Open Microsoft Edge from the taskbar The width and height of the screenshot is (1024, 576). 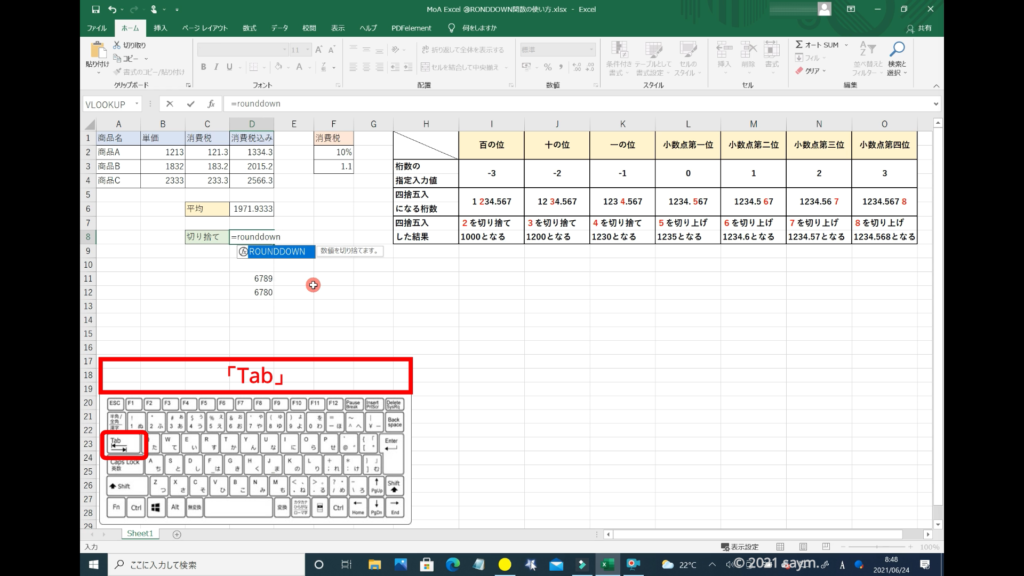tap(451, 565)
